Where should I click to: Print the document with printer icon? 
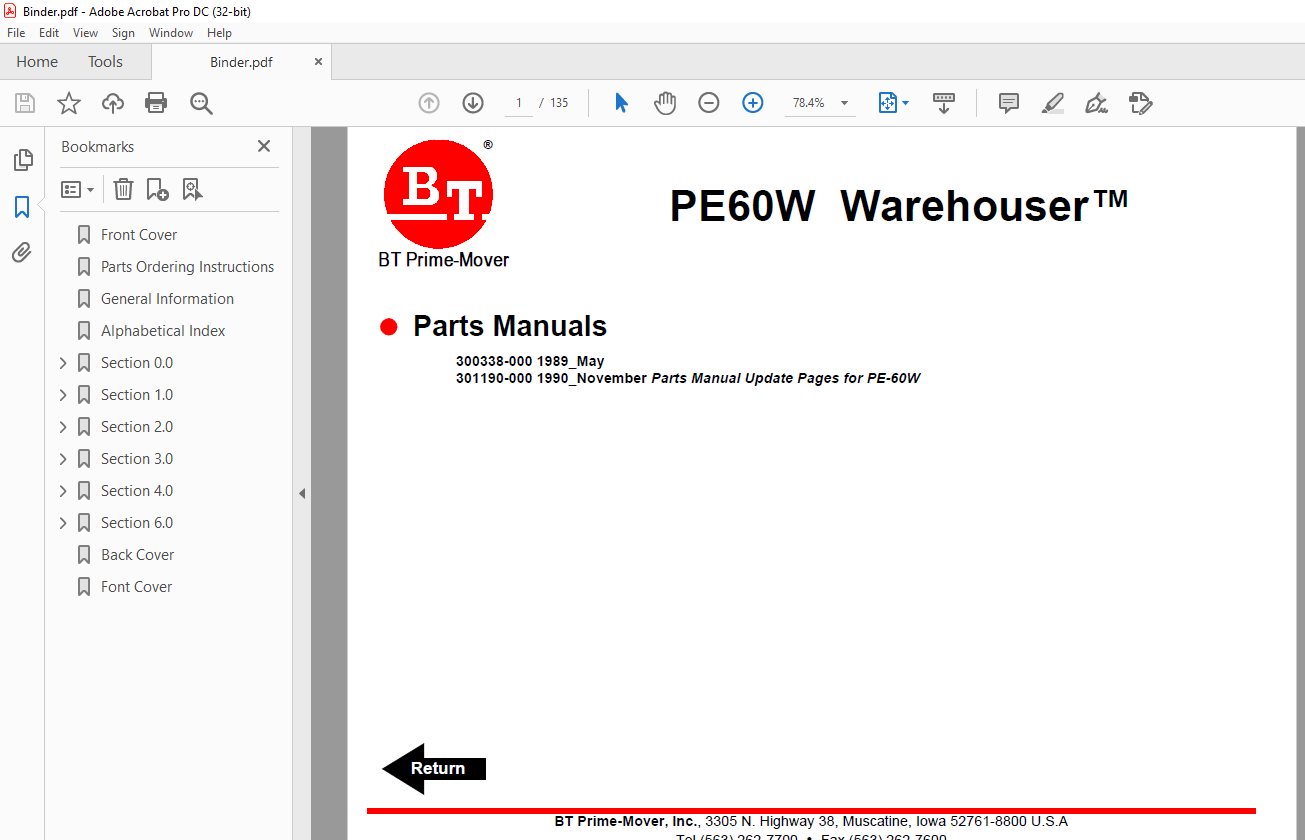click(156, 103)
